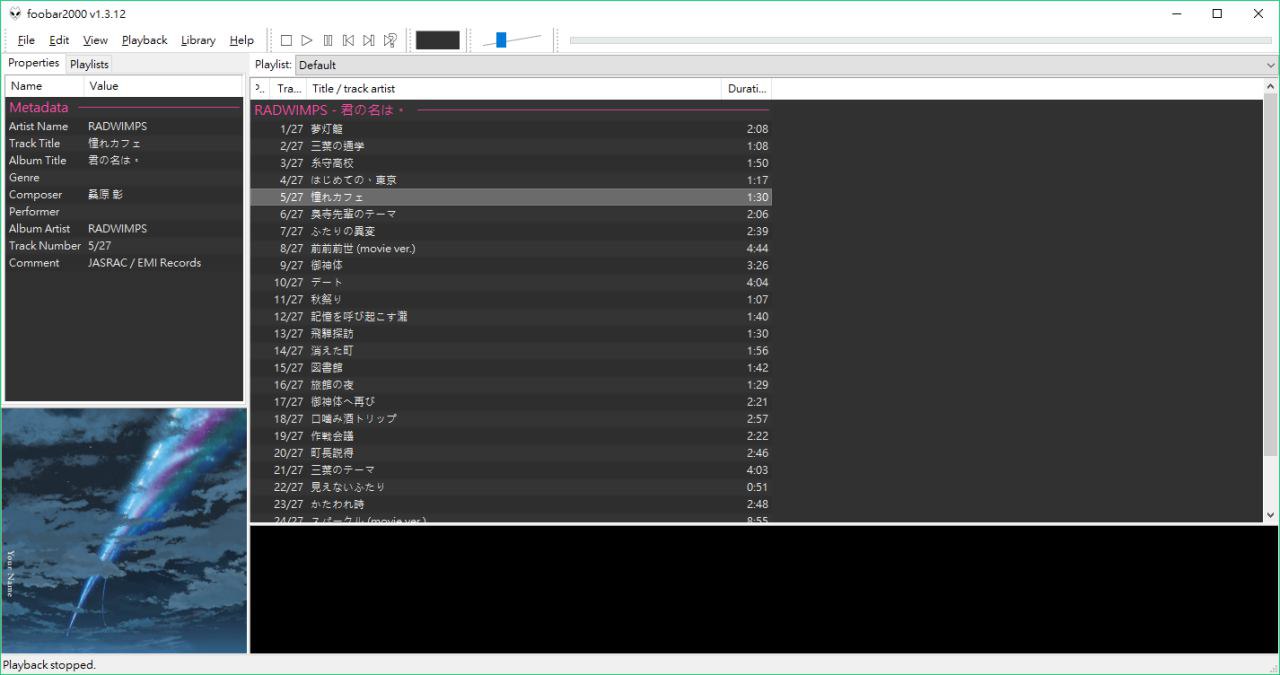Click the Comment JASRAC / EMI Records row
1280x675 pixels.
pyautogui.click(x=124, y=262)
